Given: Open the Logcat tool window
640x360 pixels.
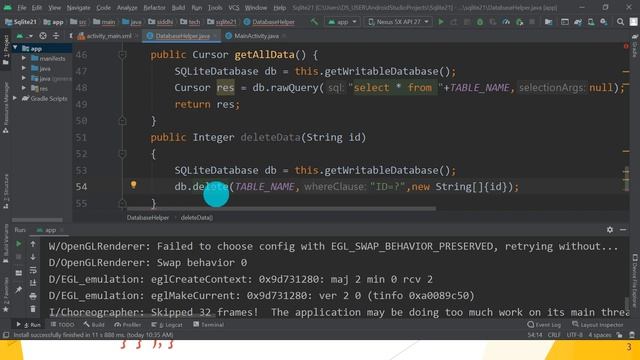Looking at the screenshot, I should (167, 325).
